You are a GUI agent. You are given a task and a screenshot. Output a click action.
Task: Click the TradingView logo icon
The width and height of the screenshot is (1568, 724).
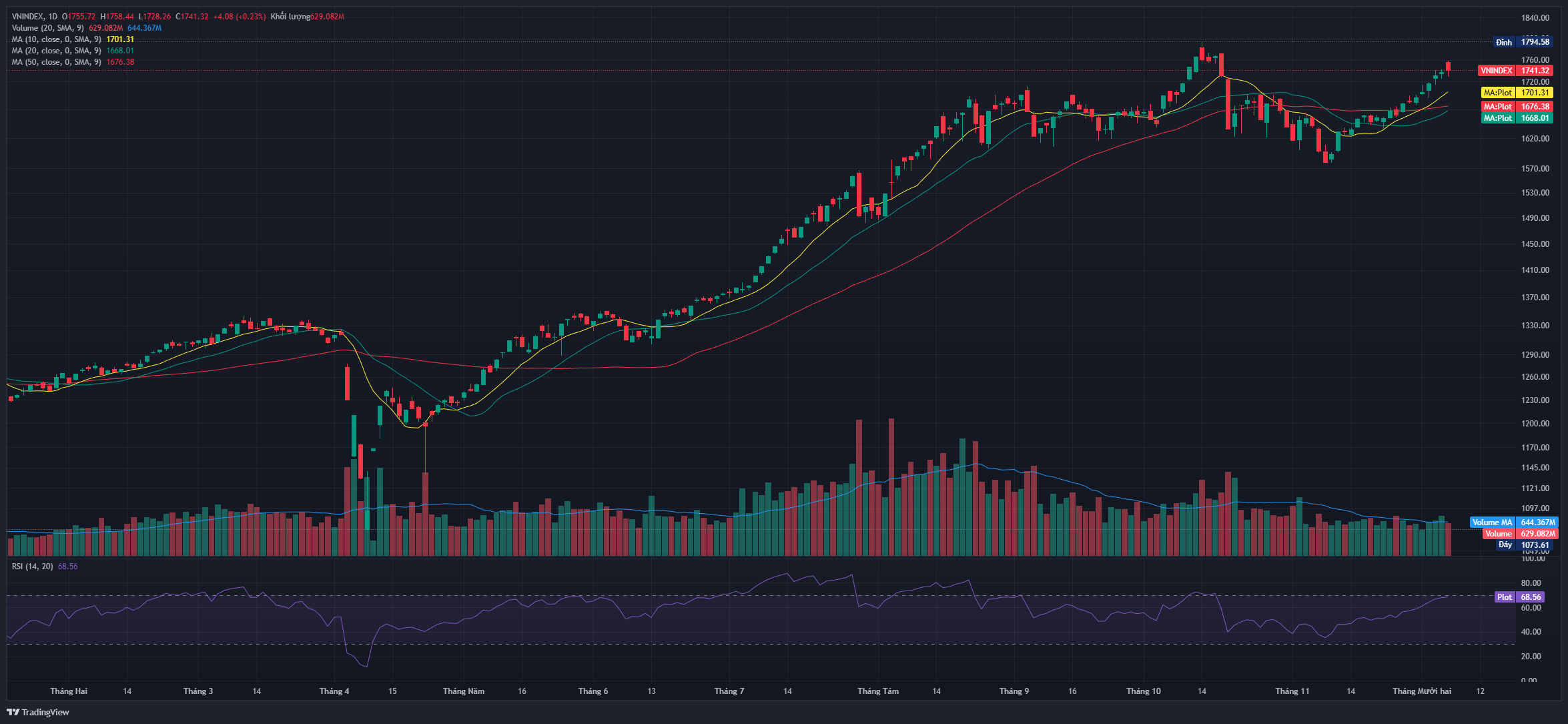tap(13, 712)
